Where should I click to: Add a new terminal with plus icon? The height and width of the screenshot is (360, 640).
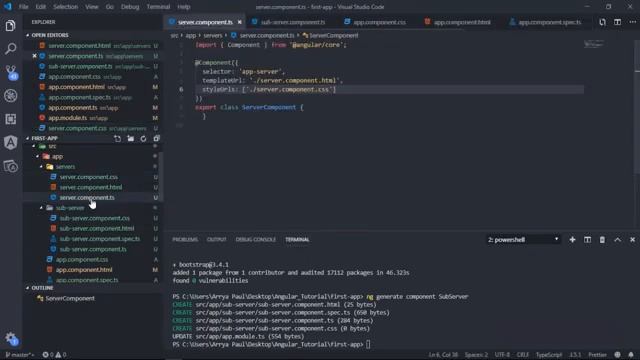pos(572,240)
